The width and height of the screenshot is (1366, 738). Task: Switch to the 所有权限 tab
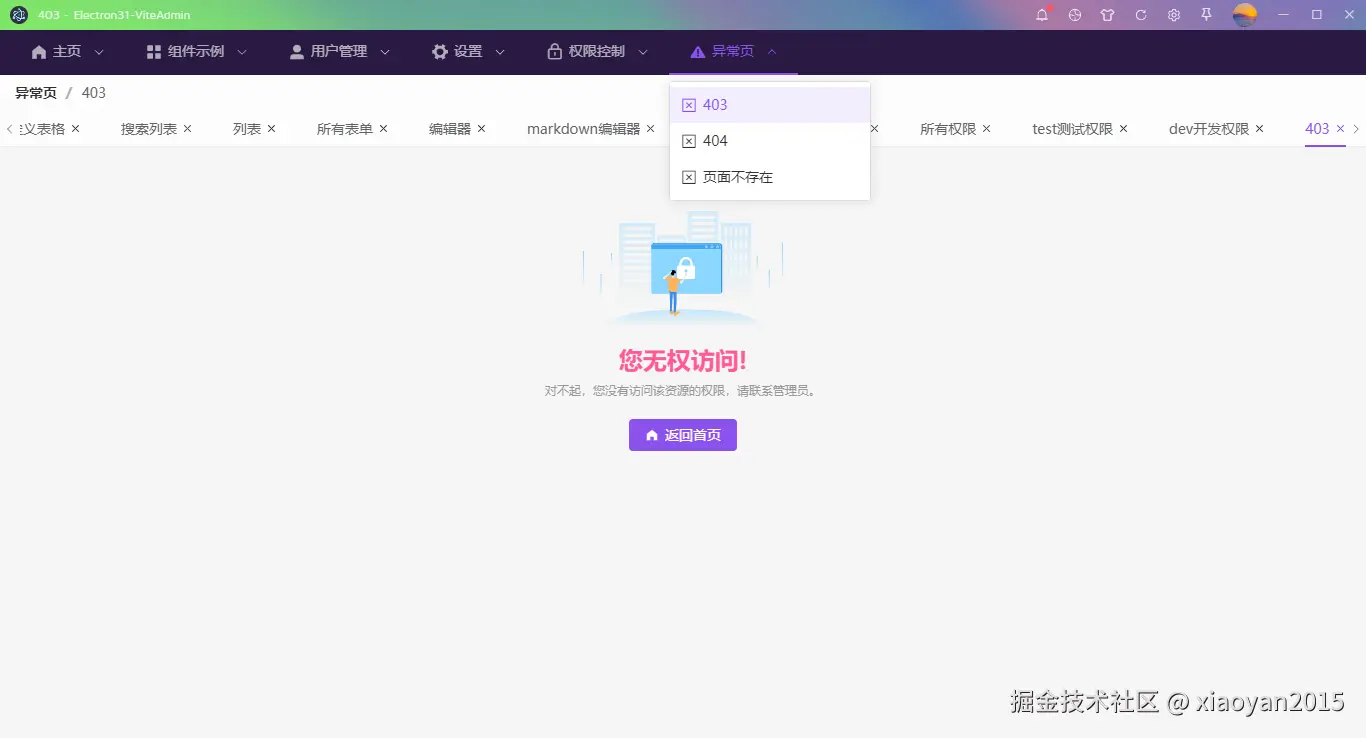[x=948, y=129]
